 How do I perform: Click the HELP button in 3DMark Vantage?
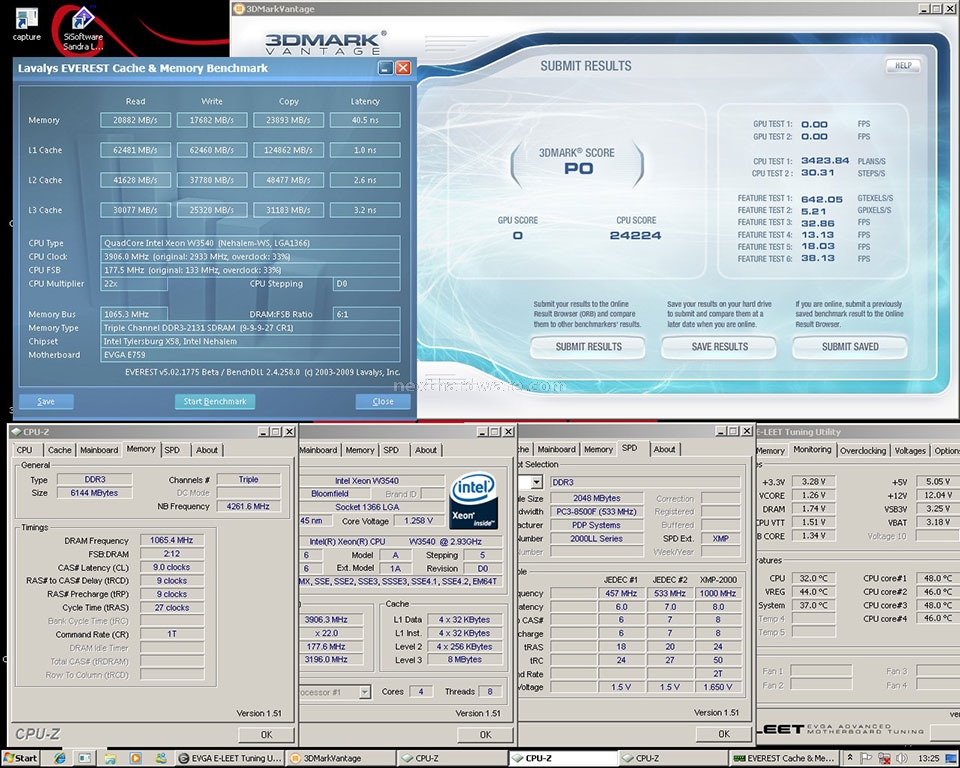pyautogui.click(x=903, y=66)
